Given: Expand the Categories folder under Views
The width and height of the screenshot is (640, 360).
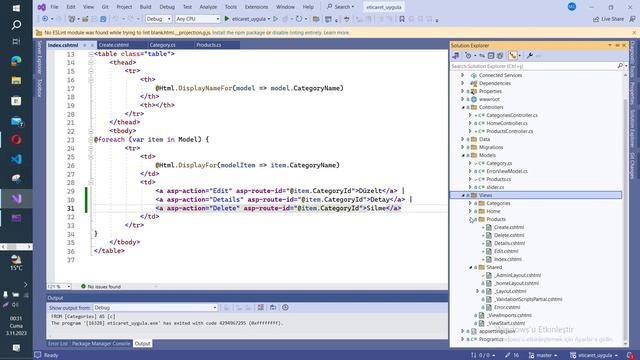Looking at the screenshot, I should (x=470, y=203).
